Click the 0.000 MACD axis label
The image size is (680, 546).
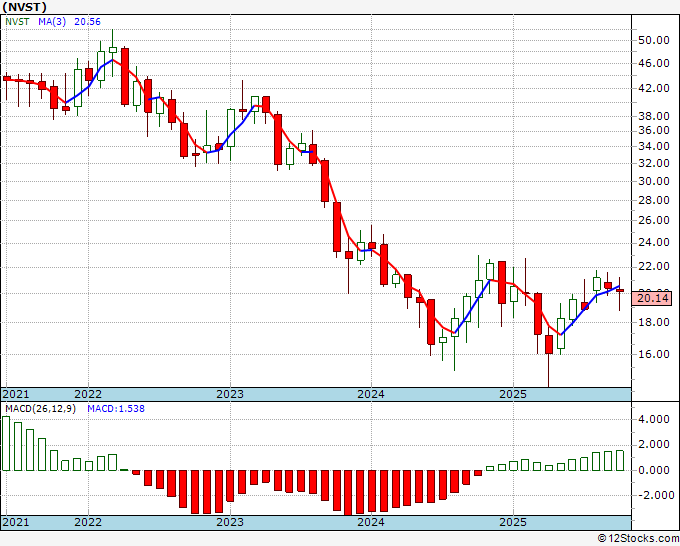[x=654, y=470]
